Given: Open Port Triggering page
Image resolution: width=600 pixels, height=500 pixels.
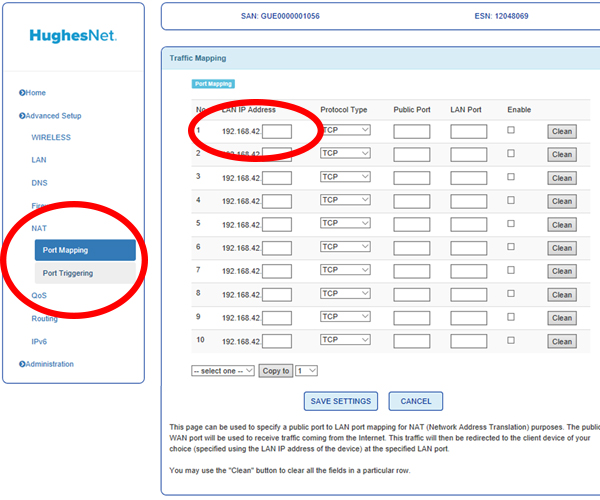Looking at the screenshot, I should click(x=85, y=273).
